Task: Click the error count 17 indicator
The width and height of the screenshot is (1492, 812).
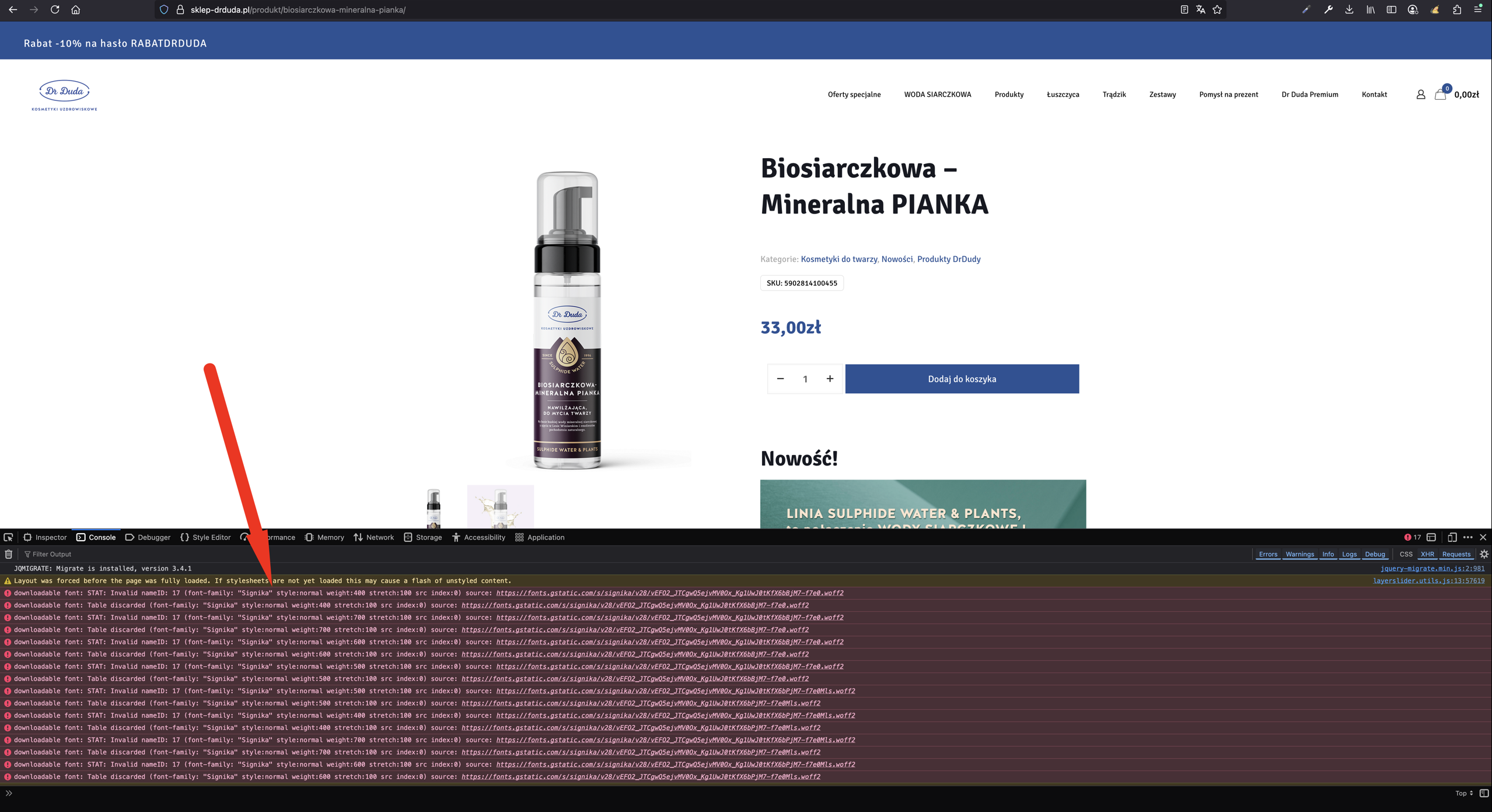Action: 1413,537
